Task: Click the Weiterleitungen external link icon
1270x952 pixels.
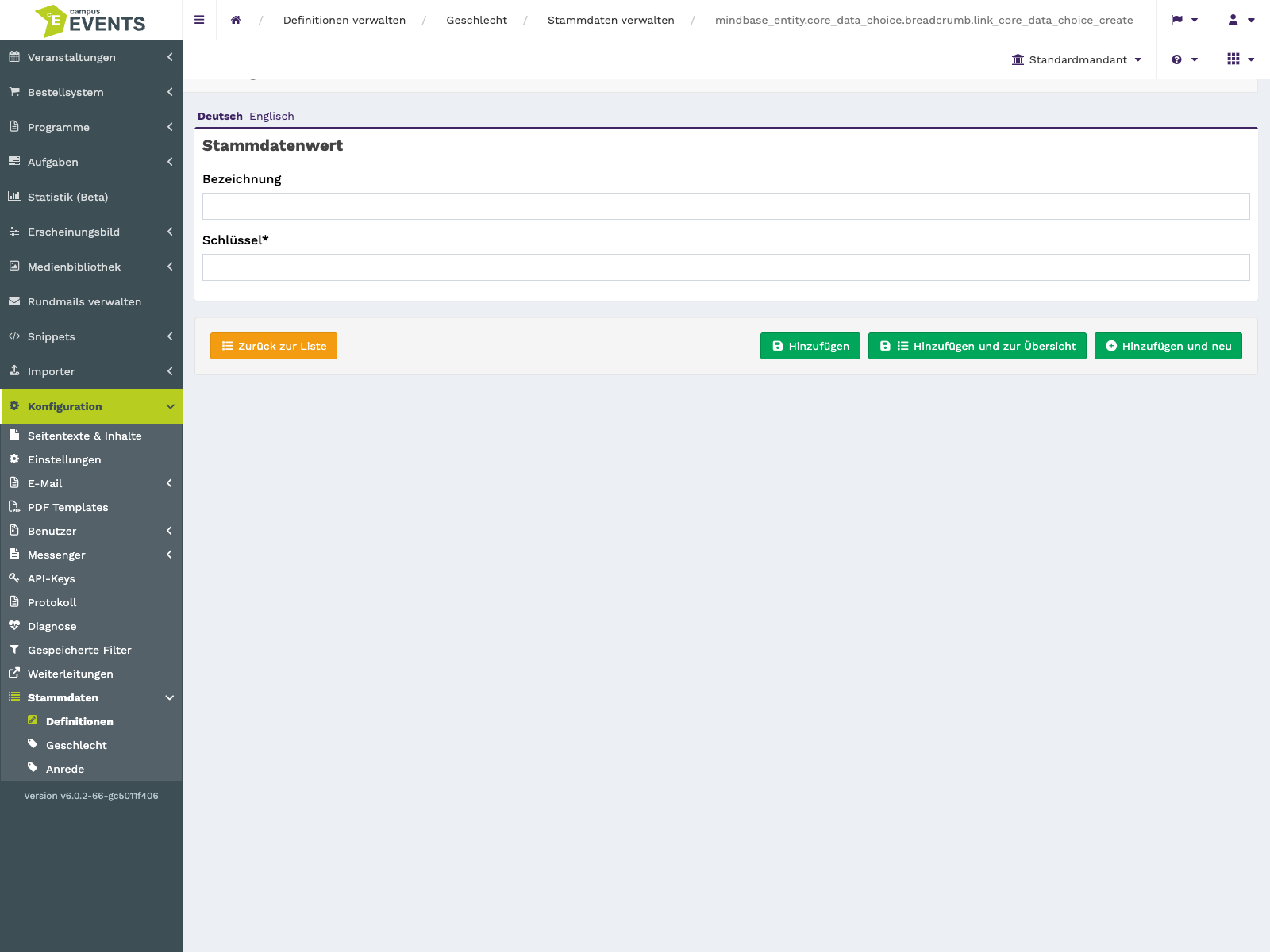Action: 14,674
